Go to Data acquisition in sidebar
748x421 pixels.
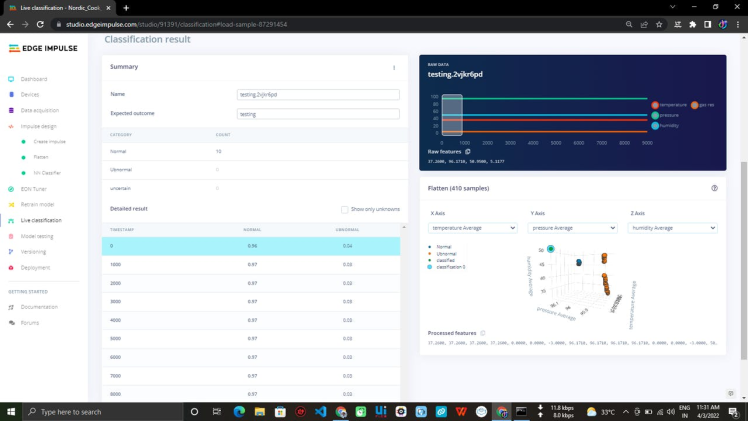[x=40, y=110]
